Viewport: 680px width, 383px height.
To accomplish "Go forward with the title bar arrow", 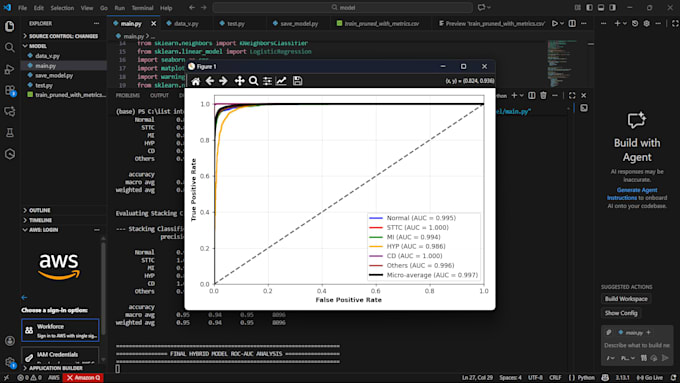I will pyautogui.click(x=204, y=7).
